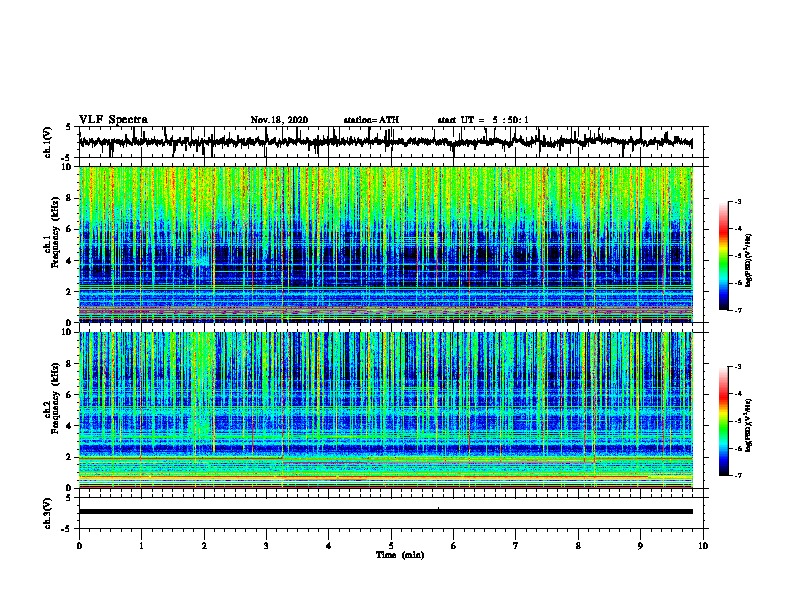
Task: Click the ch.1 frequency axis '2' tick label
Action: (70, 291)
